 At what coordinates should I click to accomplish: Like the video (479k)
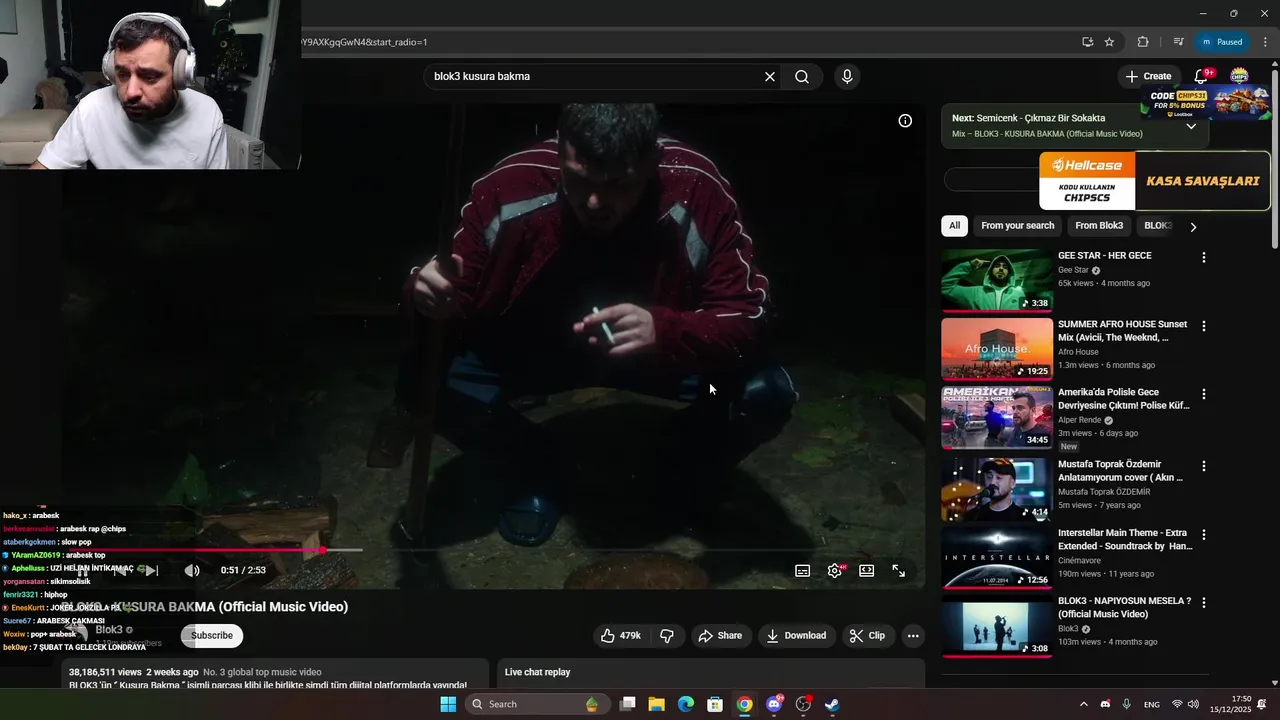tap(620, 635)
